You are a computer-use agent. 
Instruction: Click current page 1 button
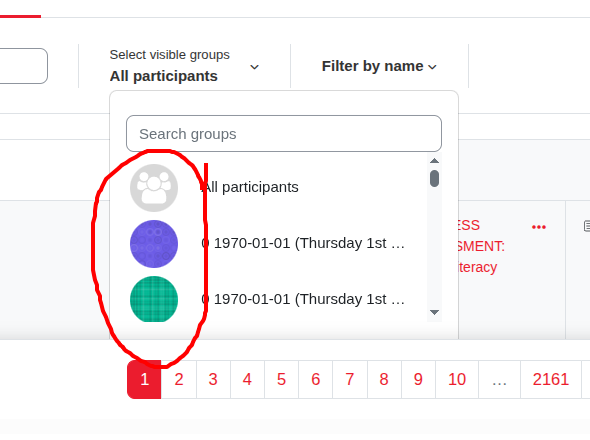tap(144, 379)
